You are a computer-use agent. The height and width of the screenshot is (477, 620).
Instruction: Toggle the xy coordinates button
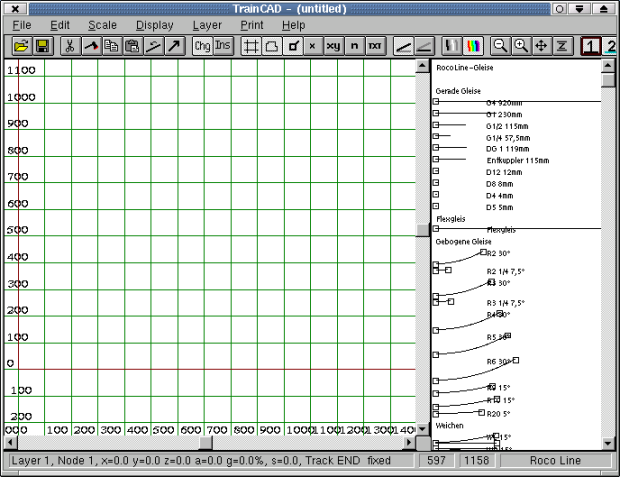coord(333,46)
